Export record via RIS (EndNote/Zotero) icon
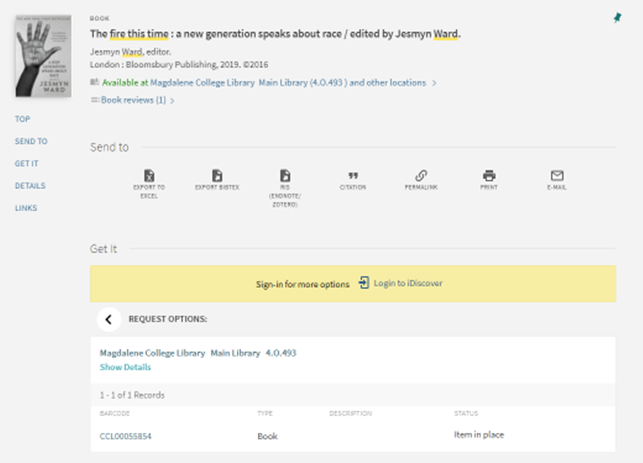Image resolution: width=643 pixels, height=463 pixels. [285, 176]
